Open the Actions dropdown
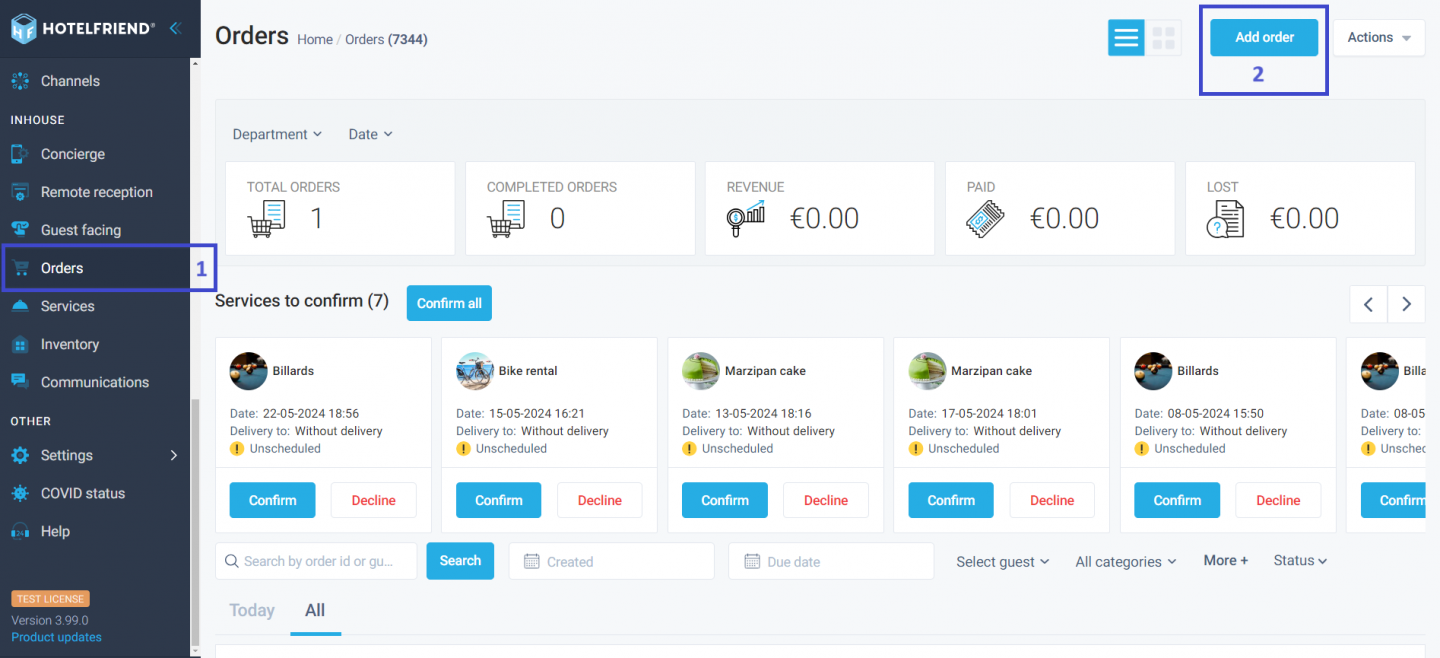 click(1379, 37)
